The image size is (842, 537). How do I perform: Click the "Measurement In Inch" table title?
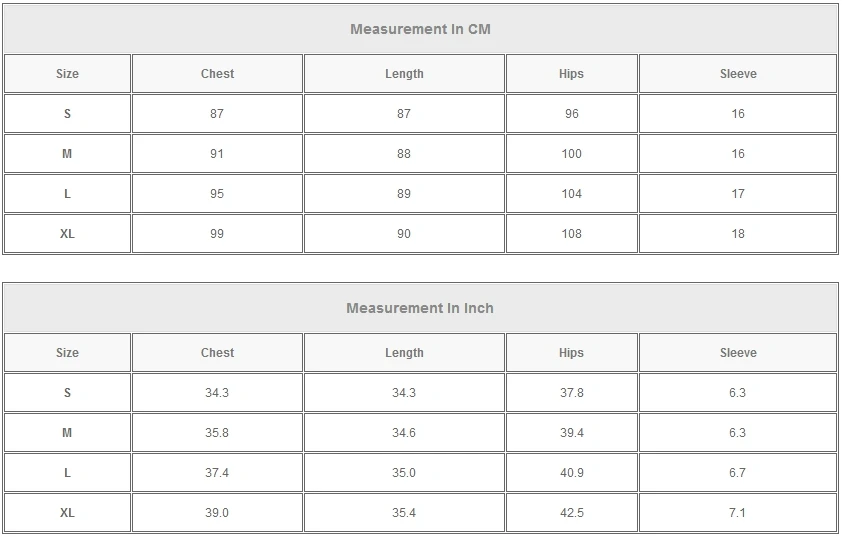click(420, 308)
